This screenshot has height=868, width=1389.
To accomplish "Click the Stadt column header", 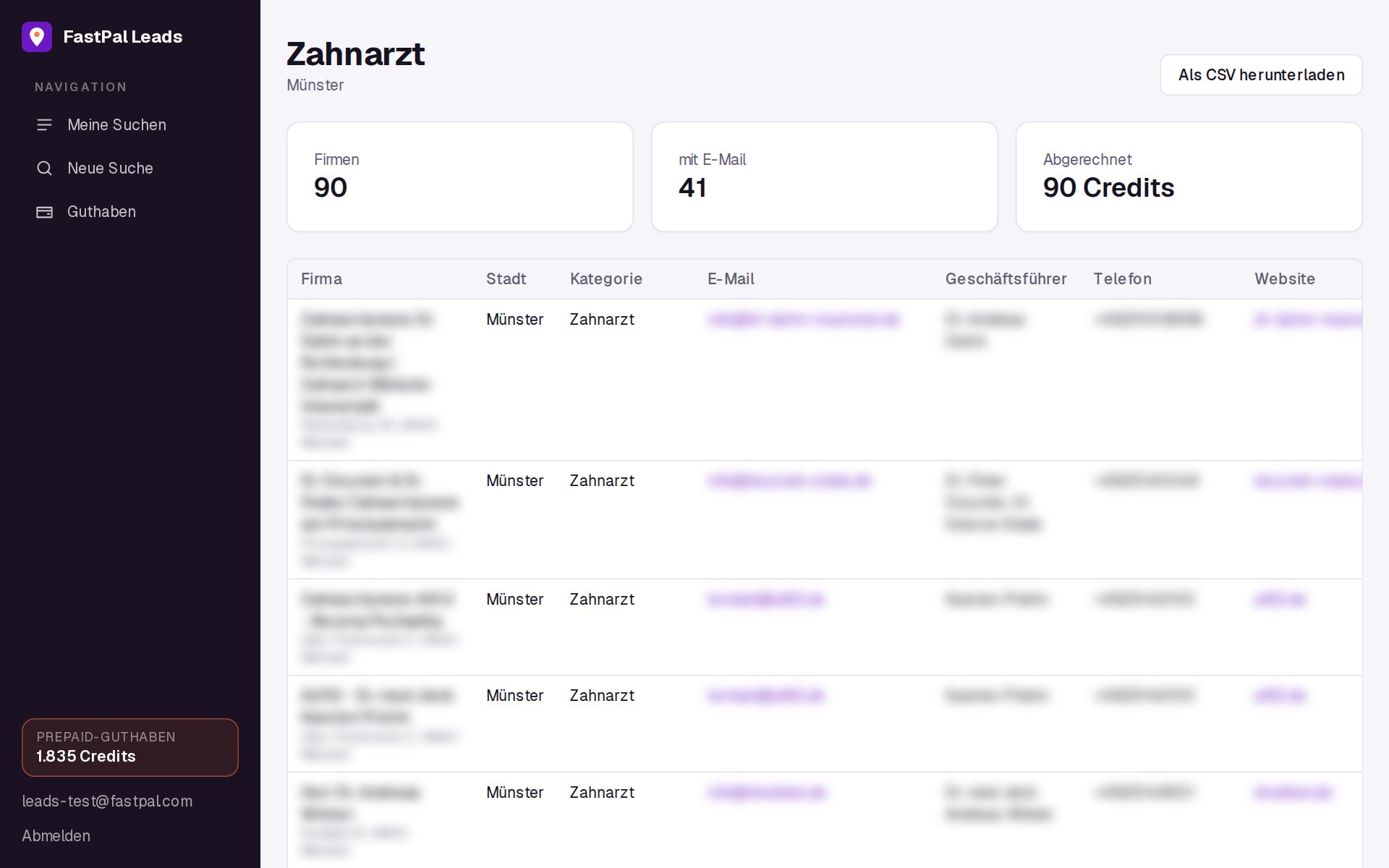I will pos(506,279).
